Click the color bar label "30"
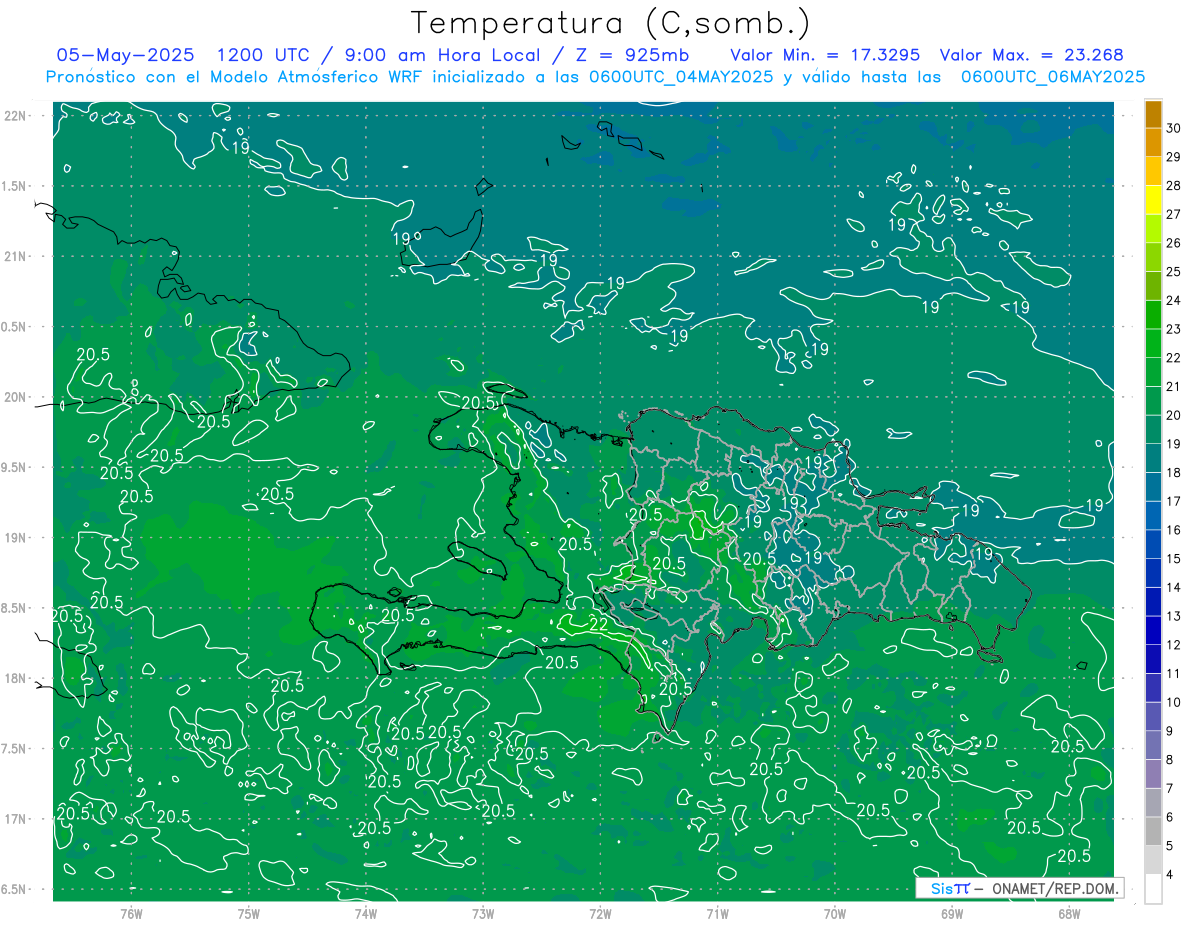 (1174, 127)
